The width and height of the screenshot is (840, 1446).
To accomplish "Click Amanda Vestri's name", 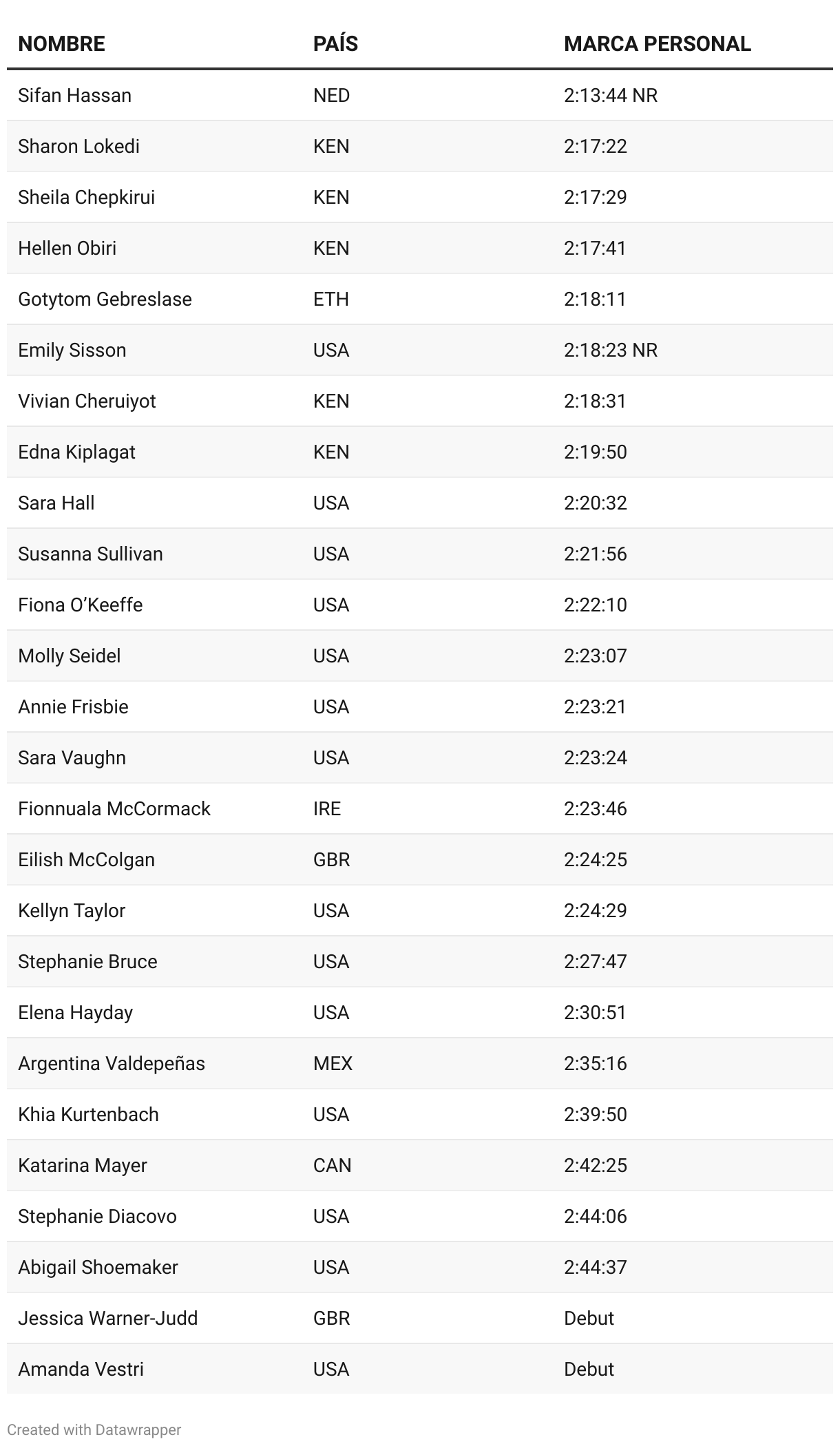I will [81, 1369].
